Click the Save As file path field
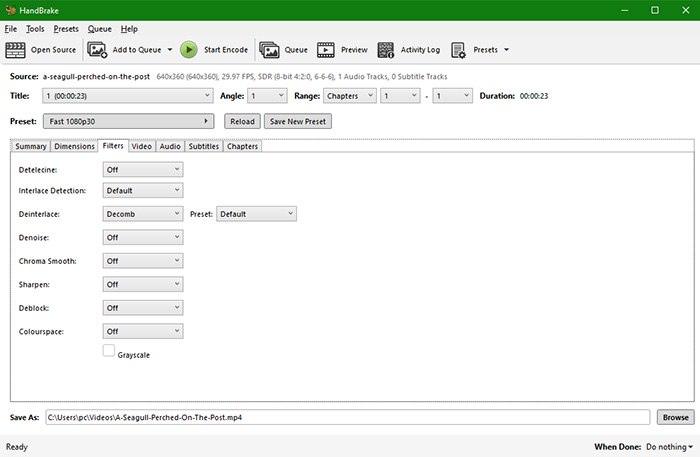The width and height of the screenshot is (700, 457). (x=348, y=417)
